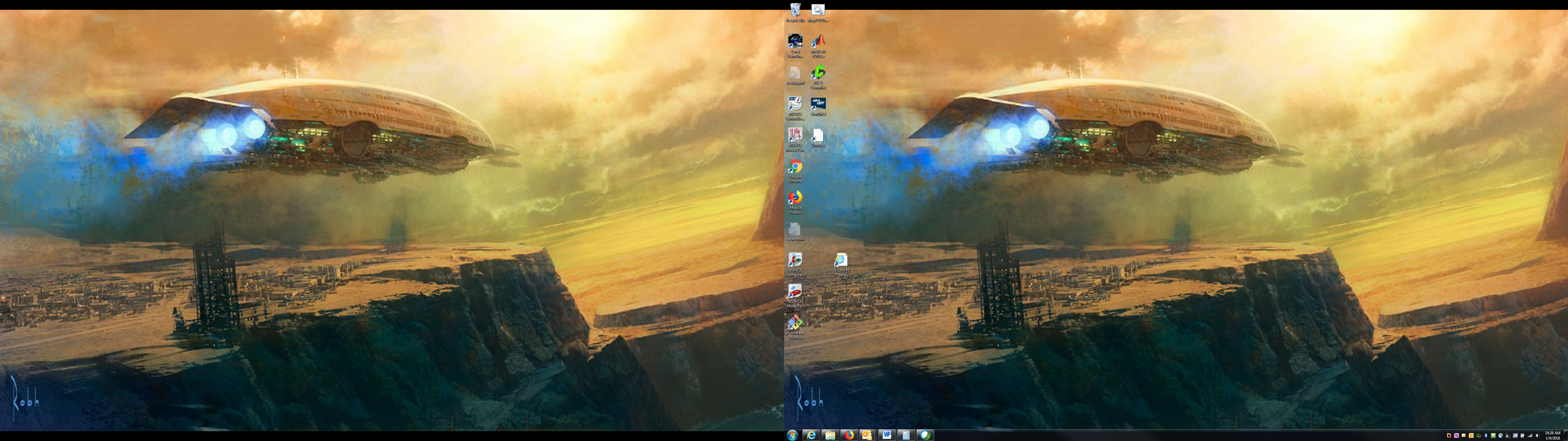Screen dimensions: 1568x441
Task: Open Windows Explorer from the taskbar
Action: (x=831, y=435)
